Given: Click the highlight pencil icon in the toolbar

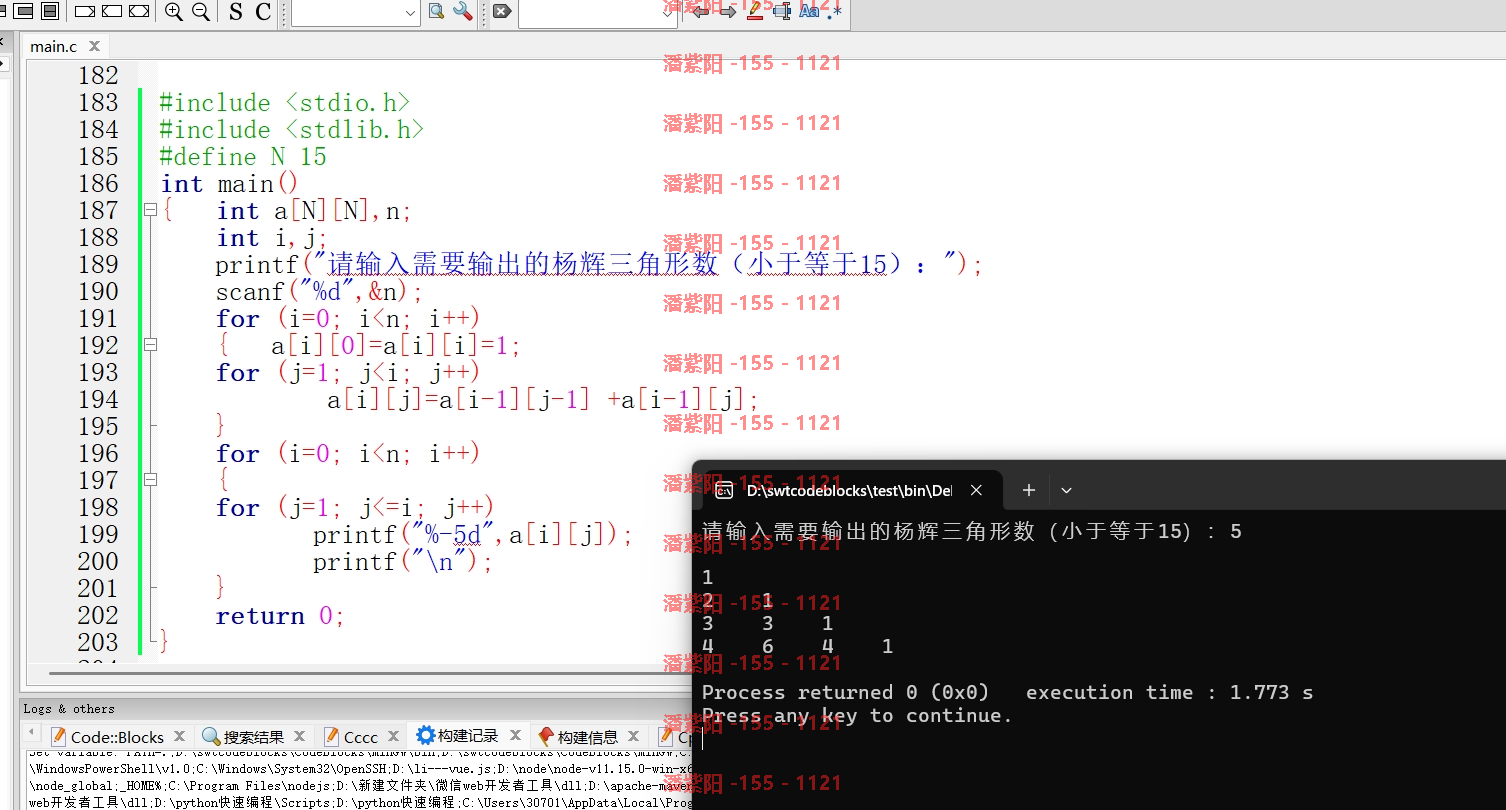Looking at the screenshot, I should [x=755, y=12].
